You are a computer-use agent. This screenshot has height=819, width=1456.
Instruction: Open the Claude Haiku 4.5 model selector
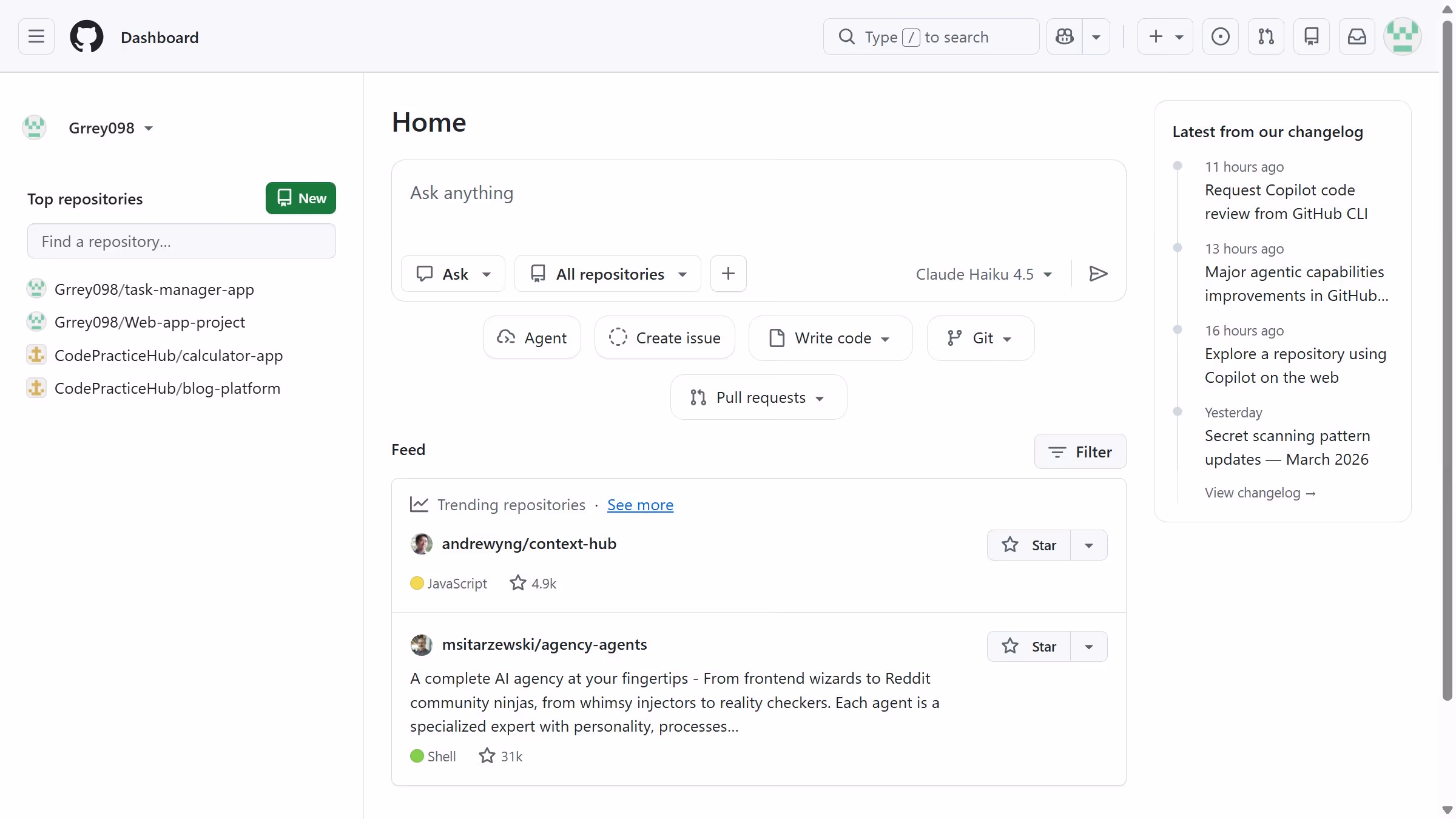pos(983,274)
